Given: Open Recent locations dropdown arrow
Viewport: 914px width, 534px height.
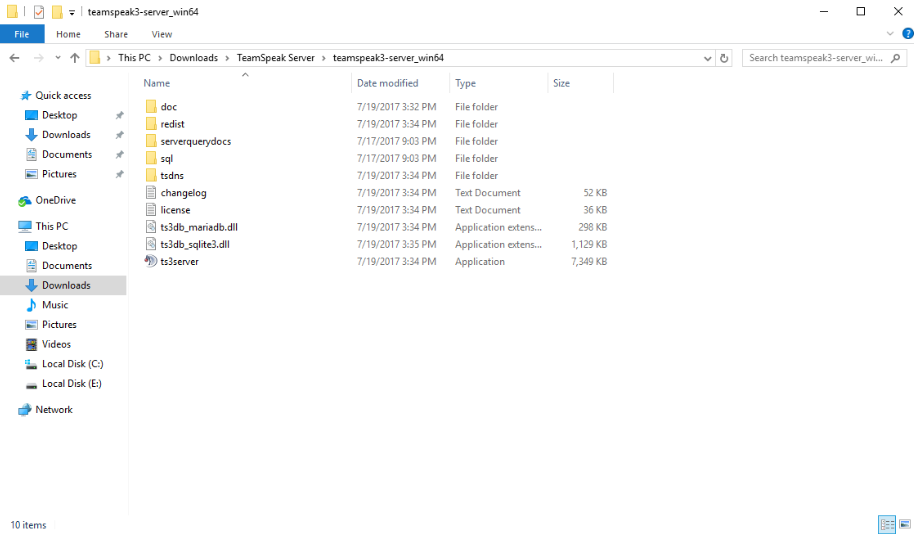Looking at the screenshot, I should 58,58.
